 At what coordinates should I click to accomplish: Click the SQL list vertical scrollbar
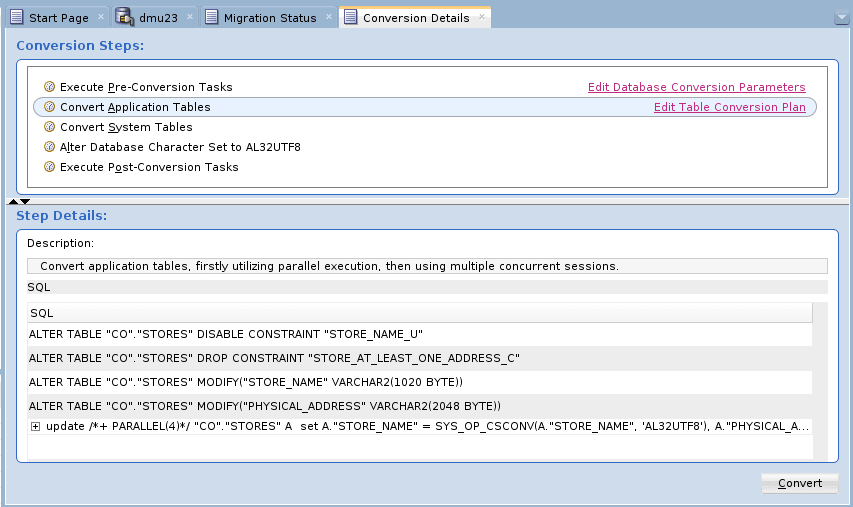[820, 381]
